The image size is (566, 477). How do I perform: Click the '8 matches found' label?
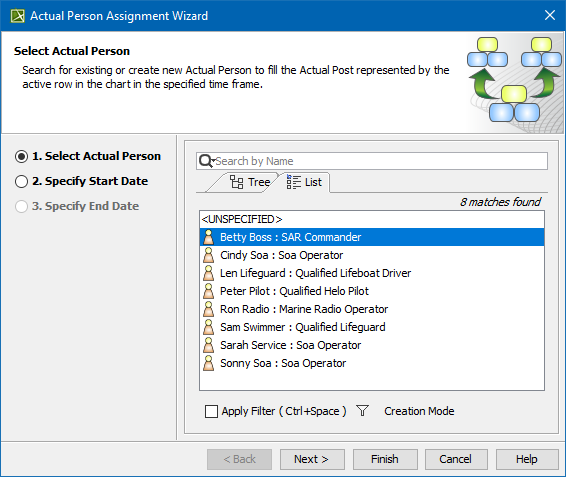pos(500,202)
